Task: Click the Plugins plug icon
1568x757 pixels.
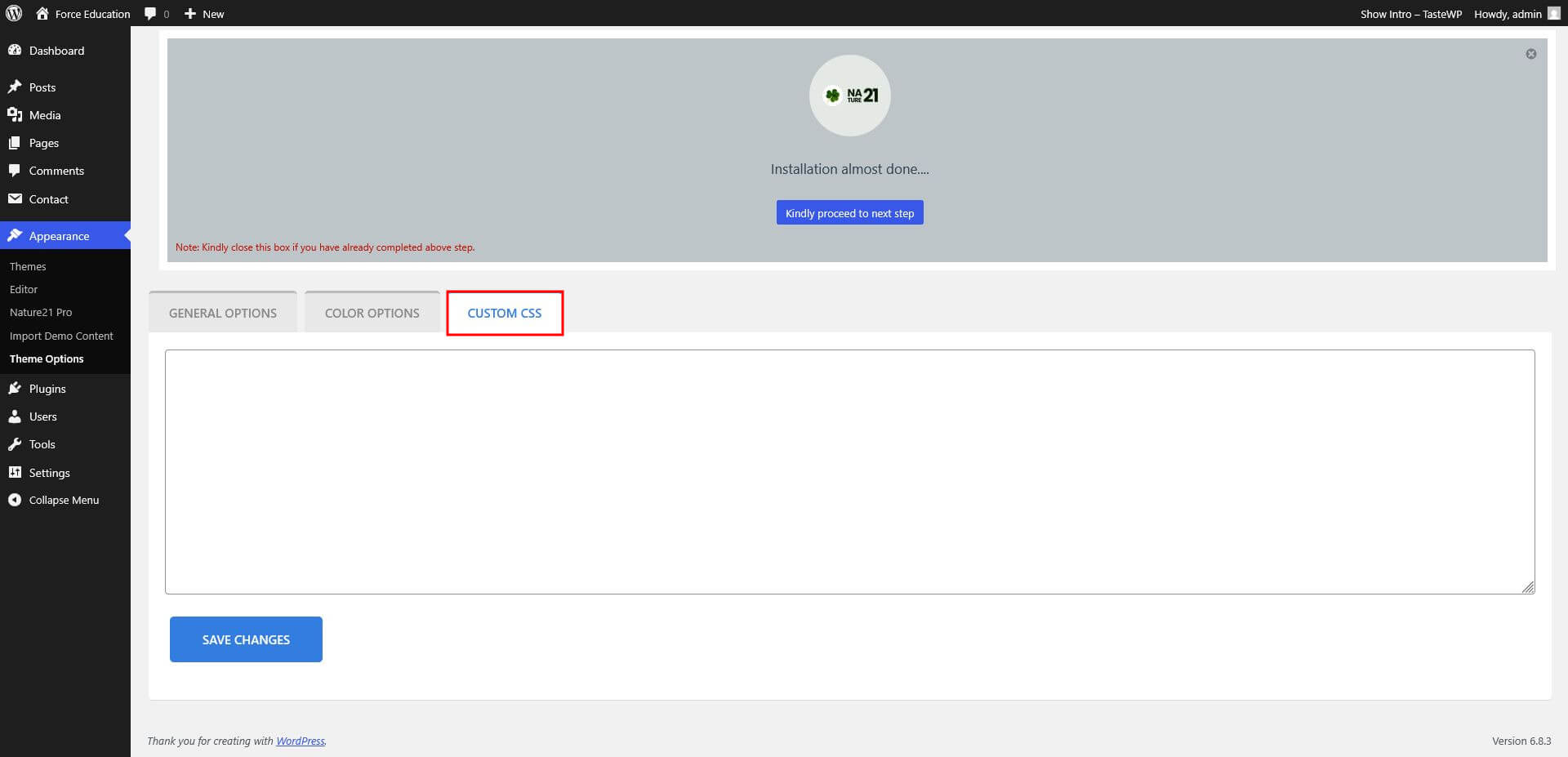Action: tap(15, 389)
